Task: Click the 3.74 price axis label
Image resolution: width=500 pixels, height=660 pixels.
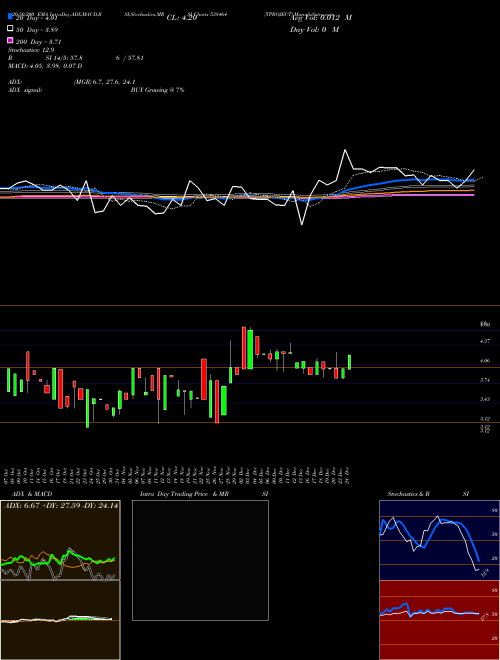Action: pos(484,380)
